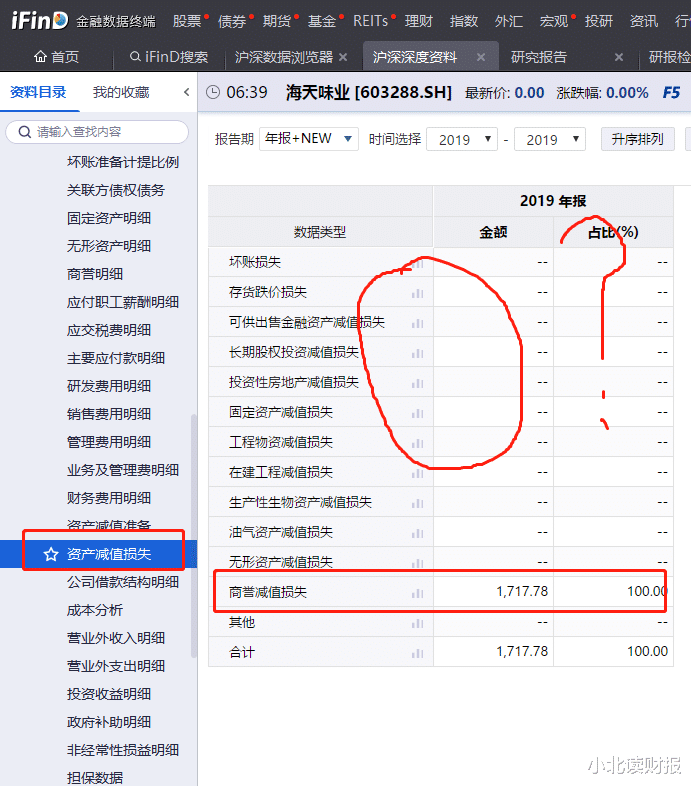691x786 pixels.
Task: Click chart icon in 固定资产减值损失 row
Action: click(418, 414)
